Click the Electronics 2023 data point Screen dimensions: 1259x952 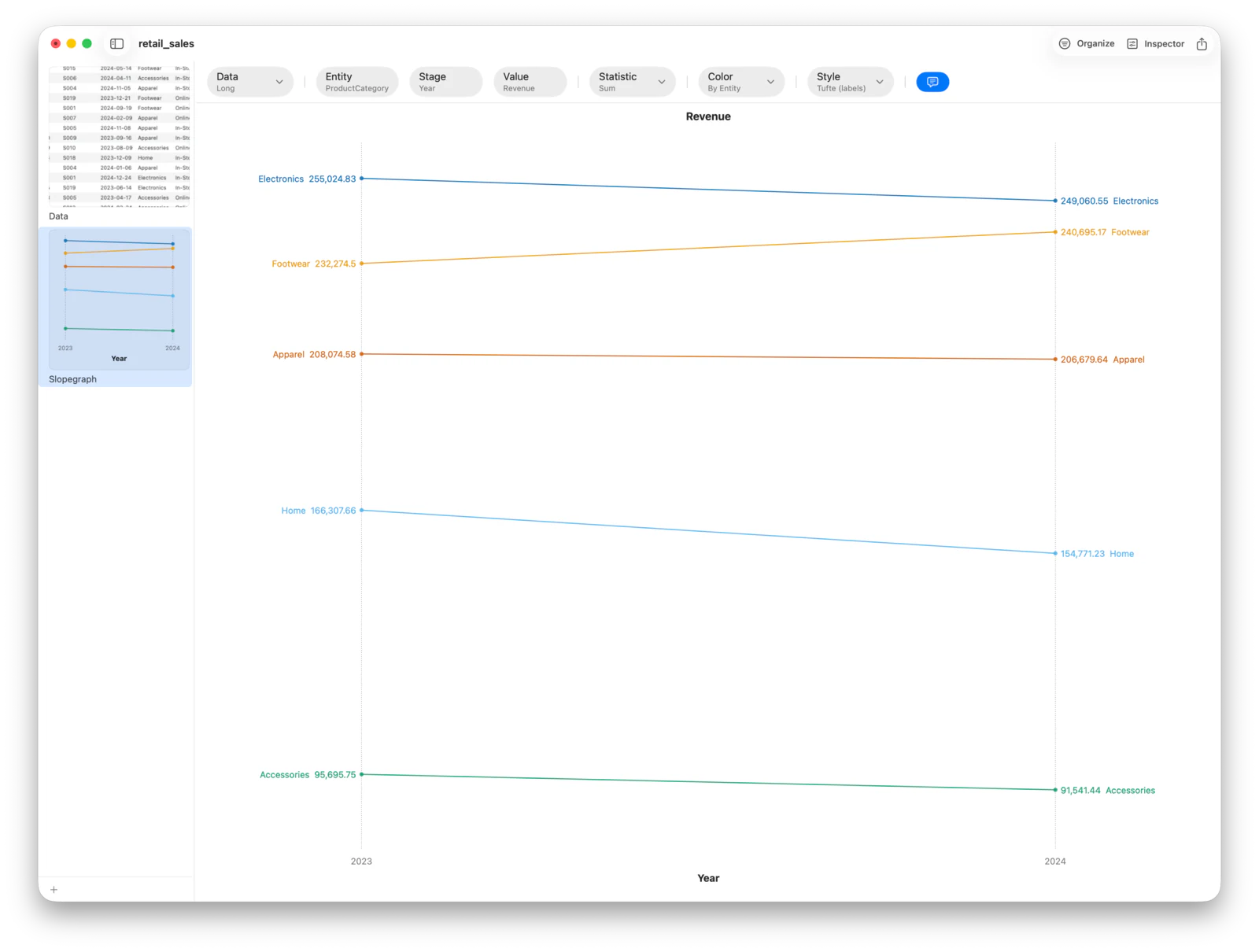point(362,179)
